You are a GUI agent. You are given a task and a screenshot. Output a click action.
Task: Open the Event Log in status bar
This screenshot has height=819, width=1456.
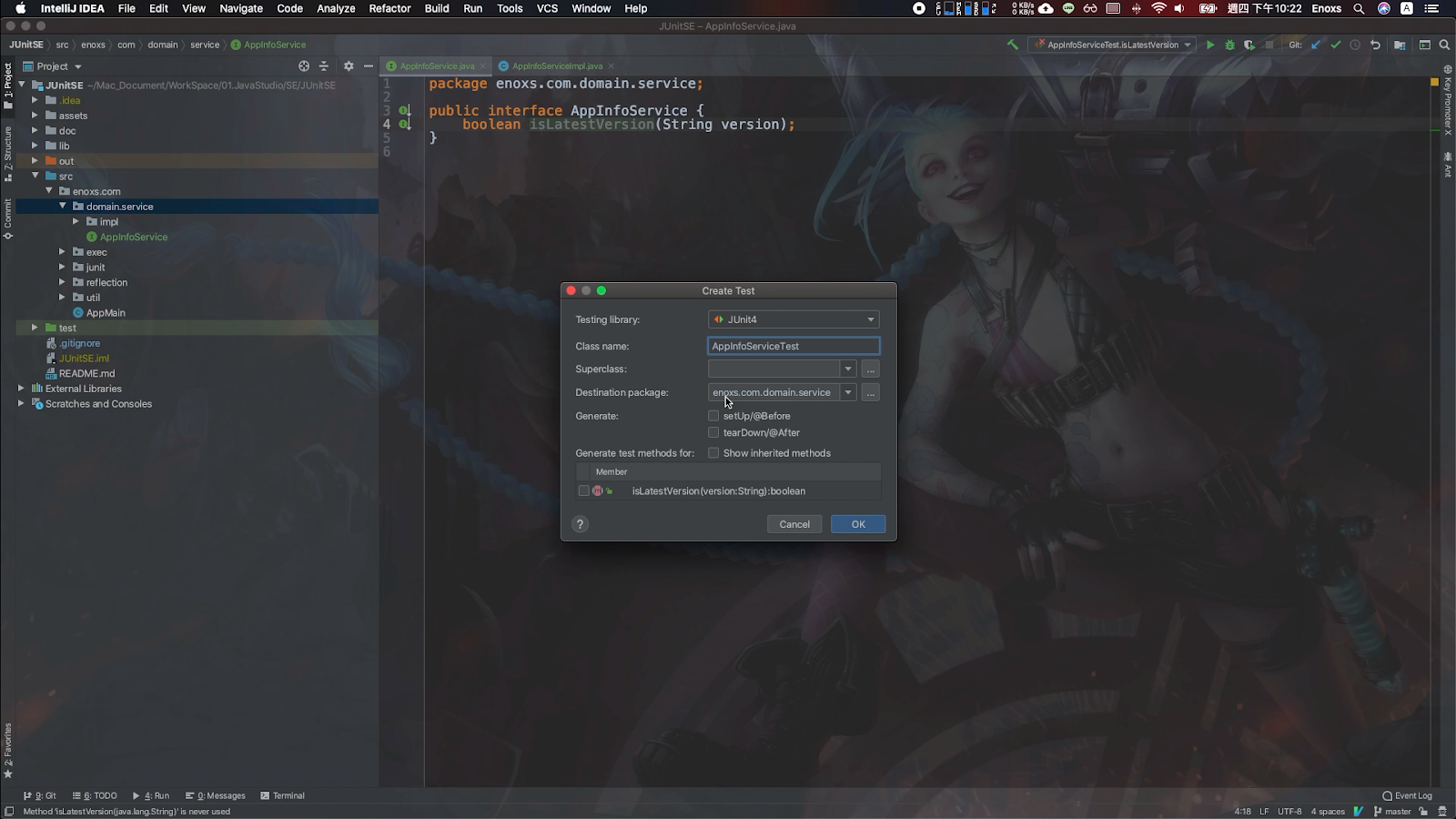[x=1407, y=795]
